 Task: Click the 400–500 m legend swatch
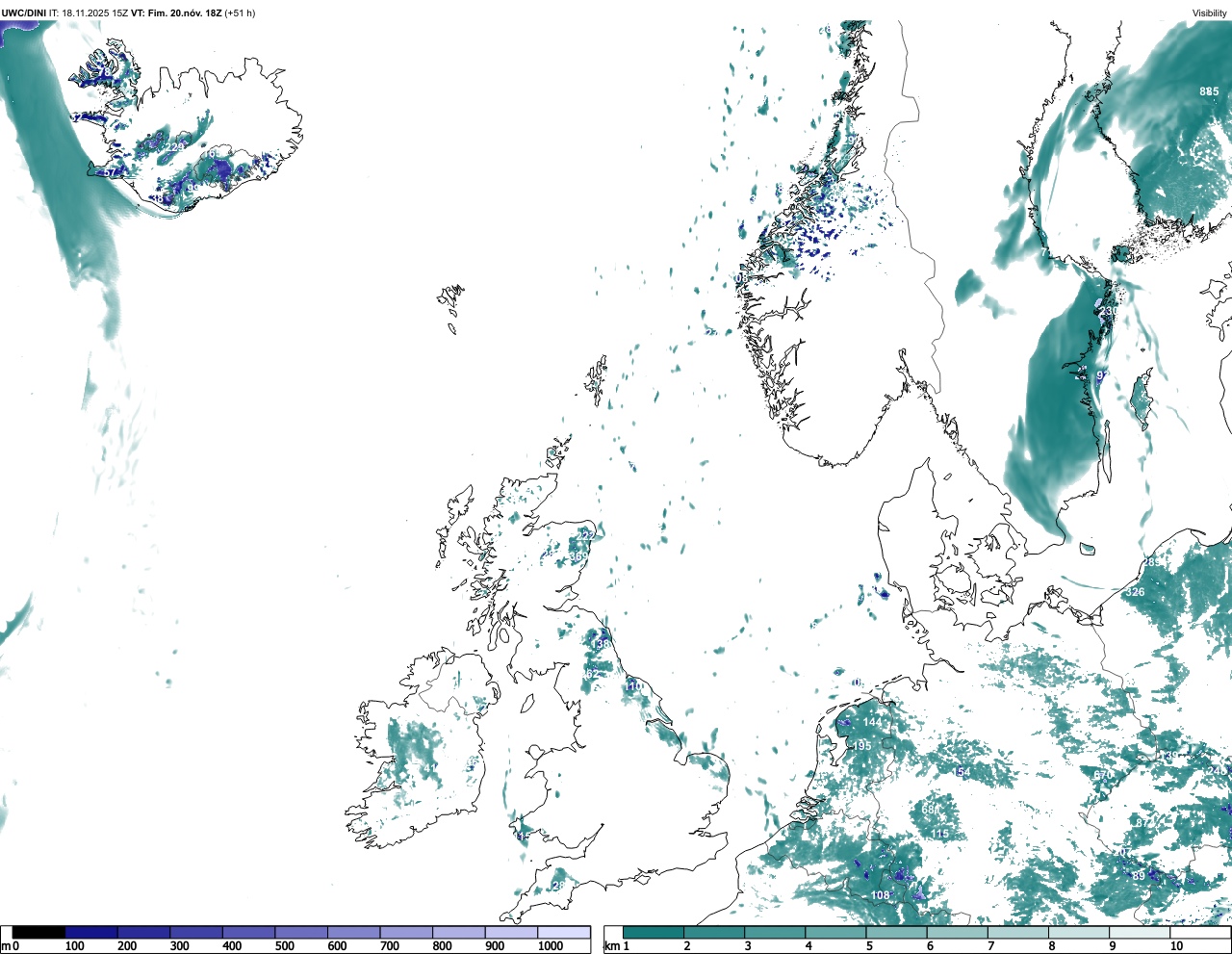(249, 932)
